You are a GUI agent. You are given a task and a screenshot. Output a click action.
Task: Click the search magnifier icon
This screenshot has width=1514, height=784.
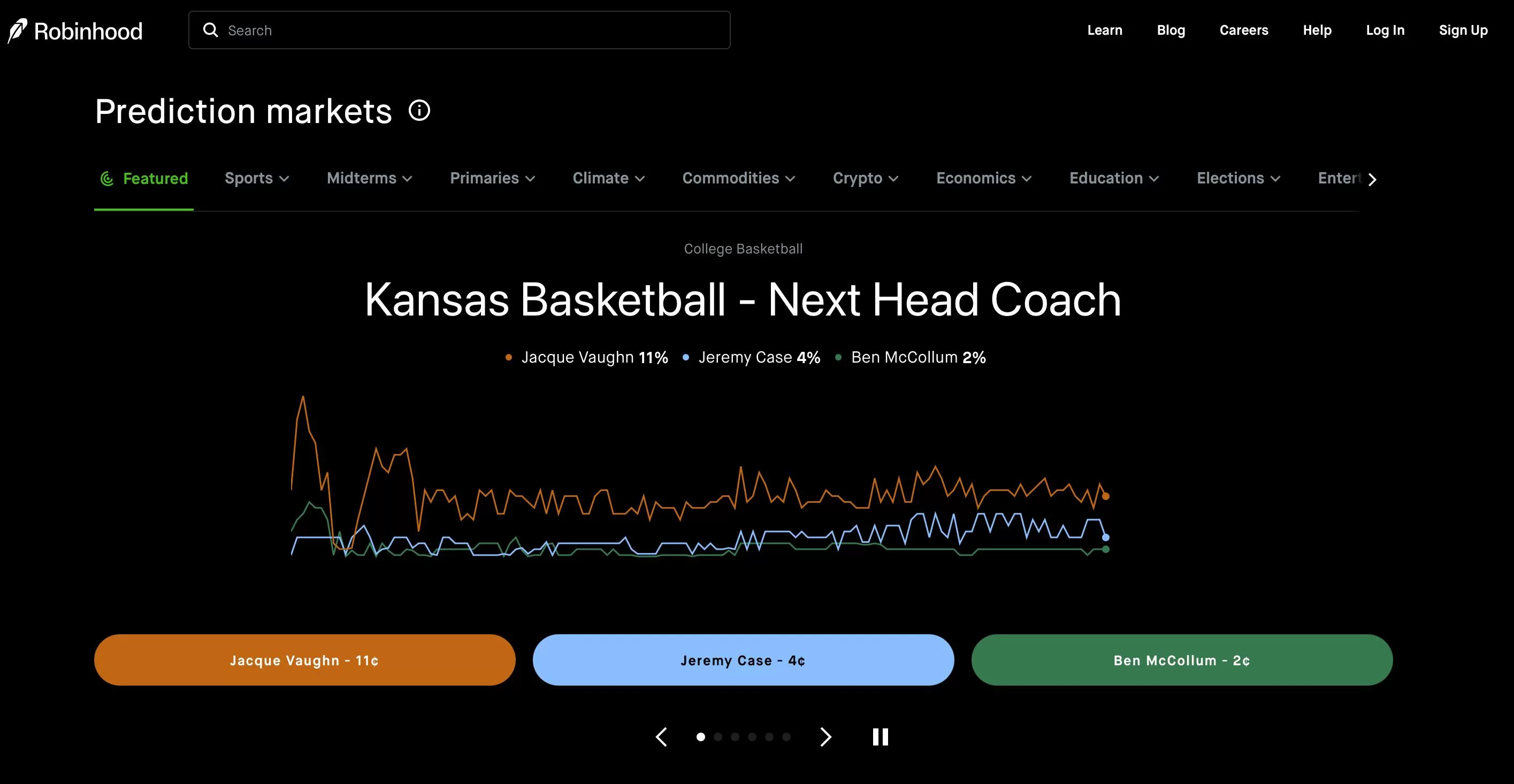(210, 30)
